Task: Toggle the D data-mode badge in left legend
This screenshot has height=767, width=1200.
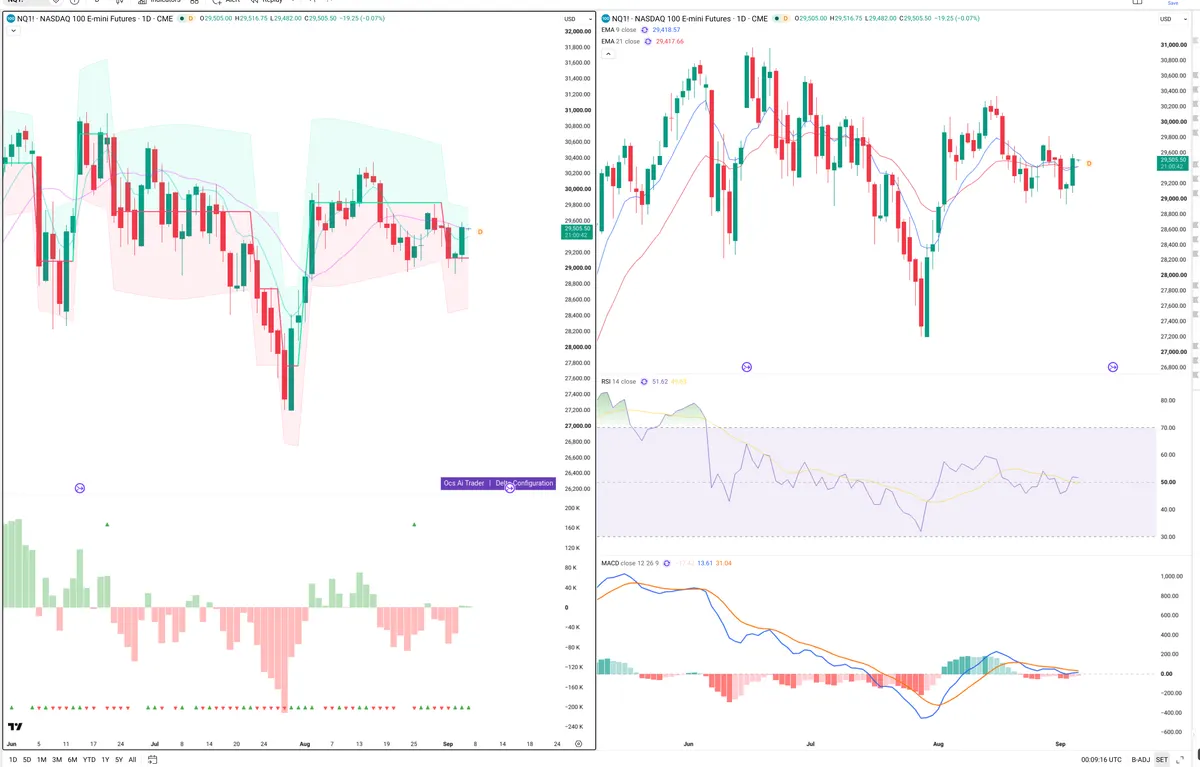Action: pyautogui.click(x=190, y=19)
